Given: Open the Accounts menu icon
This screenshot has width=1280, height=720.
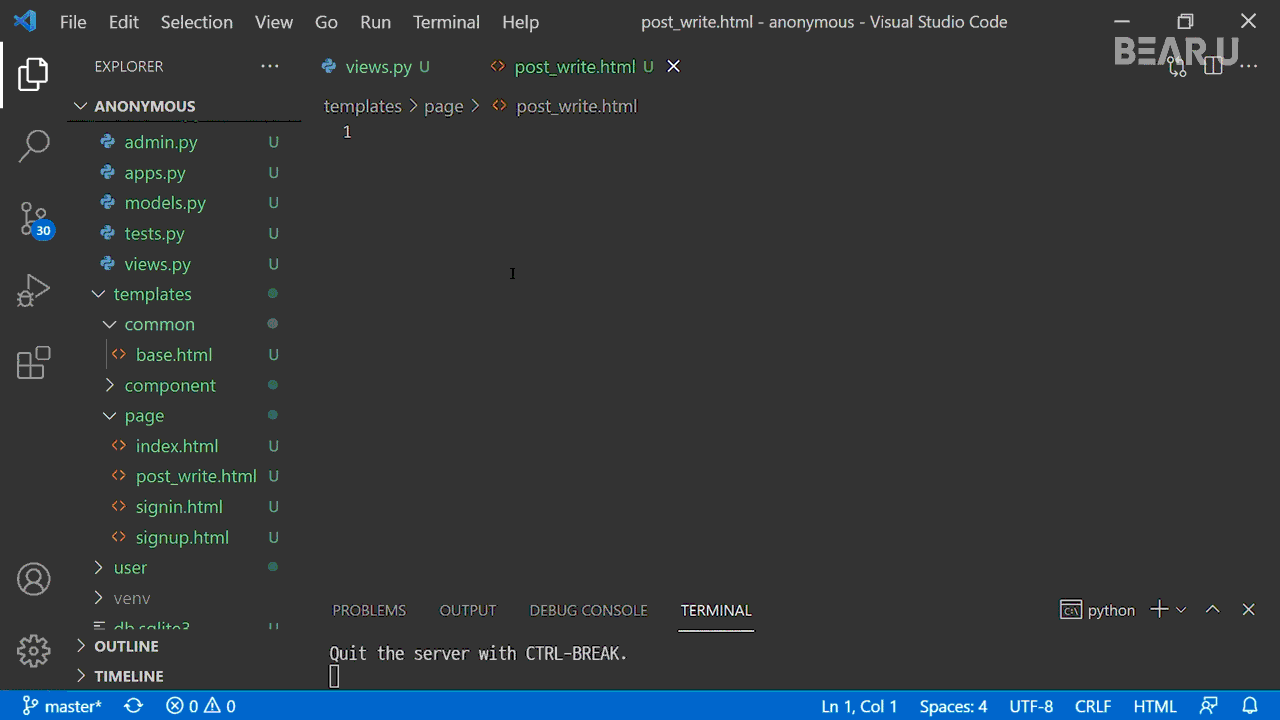Looking at the screenshot, I should pyautogui.click(x=33, y=579).
